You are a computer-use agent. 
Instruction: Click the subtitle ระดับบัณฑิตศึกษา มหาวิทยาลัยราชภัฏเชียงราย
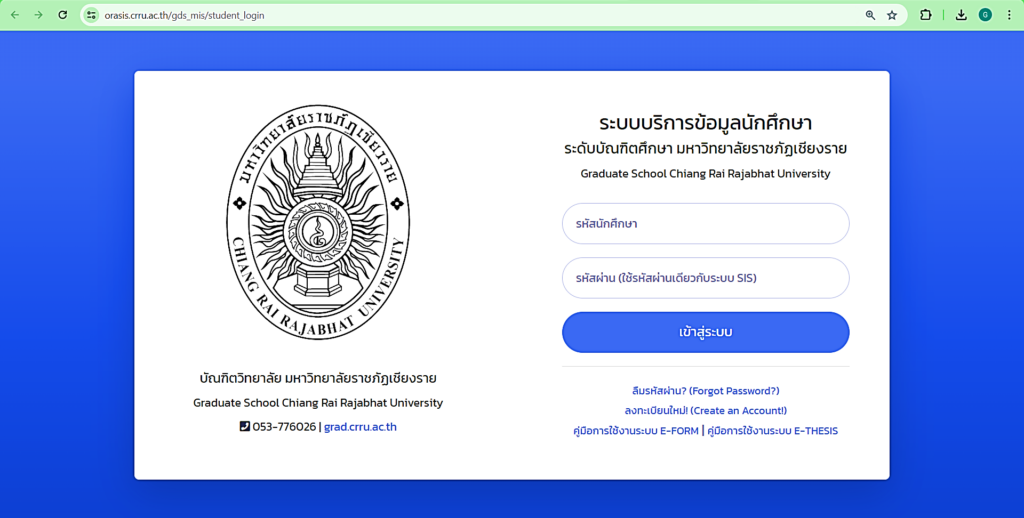coord(705,148)
